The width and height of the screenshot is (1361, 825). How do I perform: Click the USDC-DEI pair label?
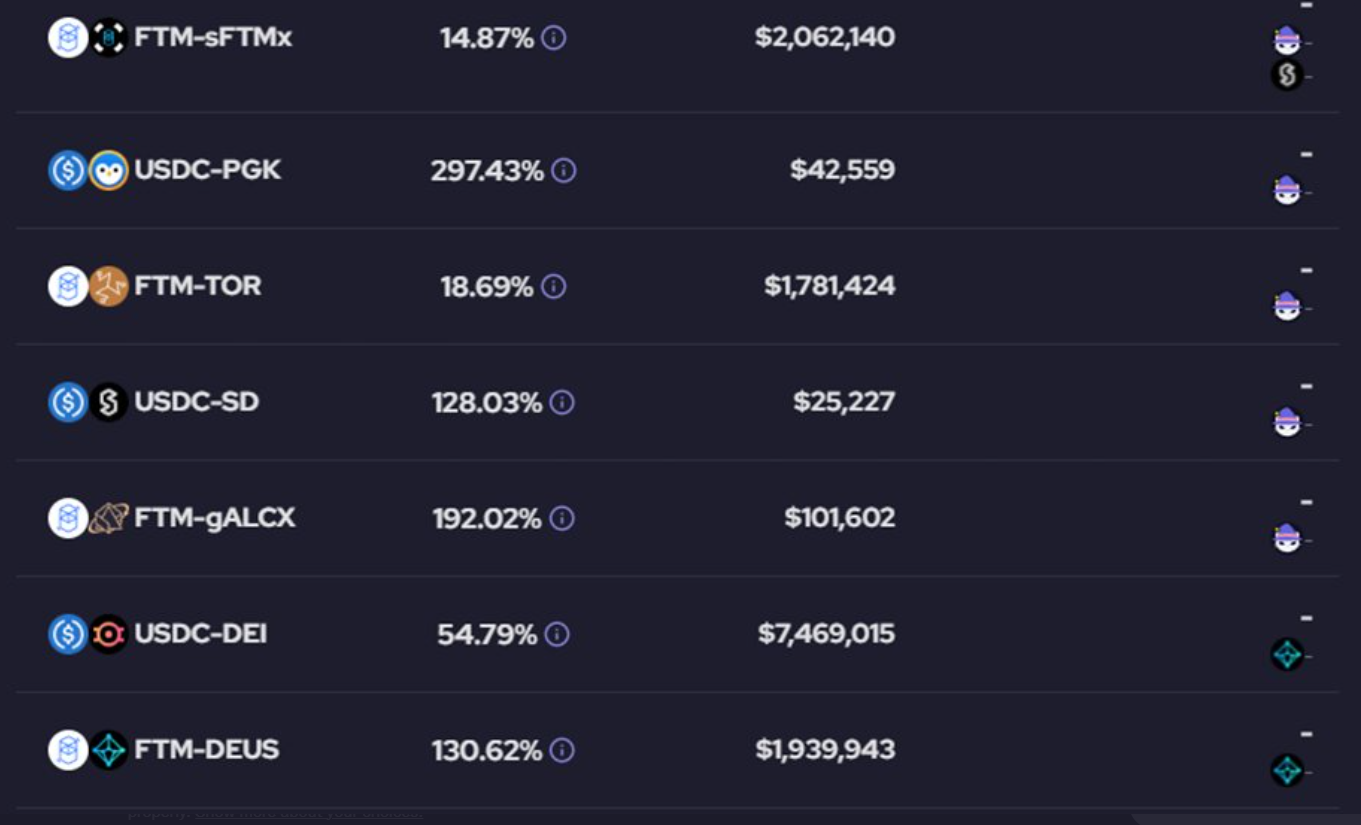point(200,634)
